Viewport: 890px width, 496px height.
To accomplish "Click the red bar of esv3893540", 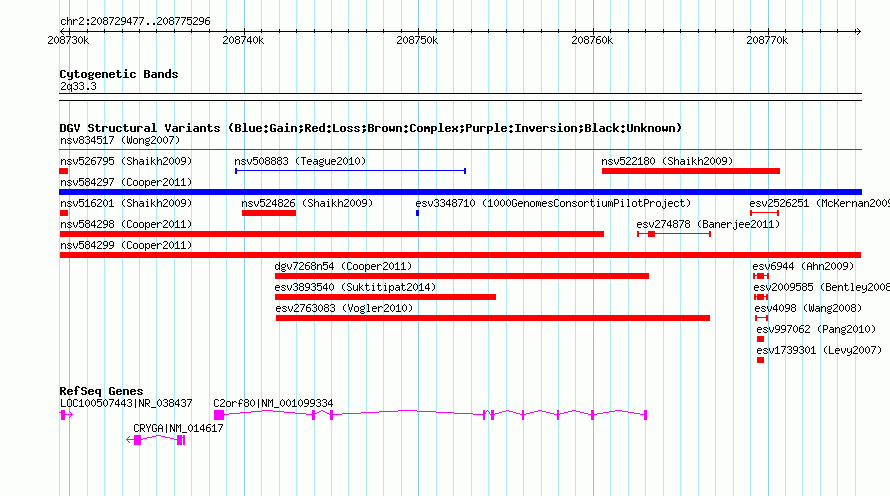I will 385,297.
